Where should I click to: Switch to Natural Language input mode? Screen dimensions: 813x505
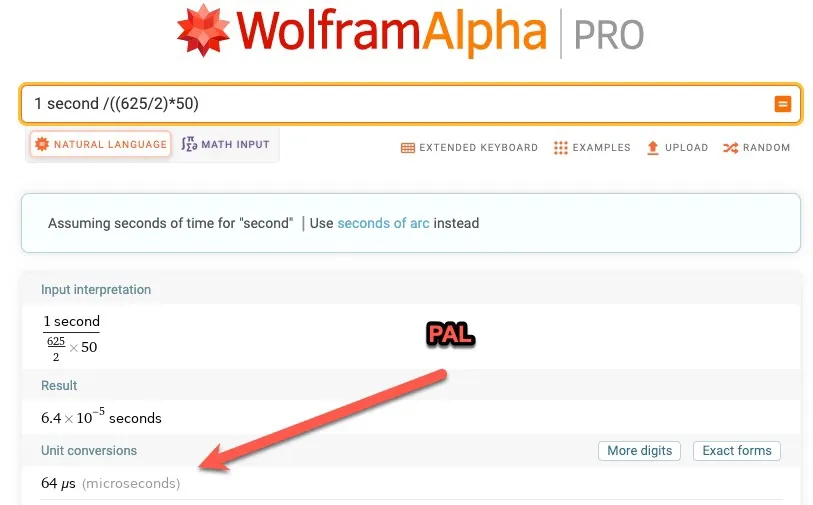coord(101,144)
